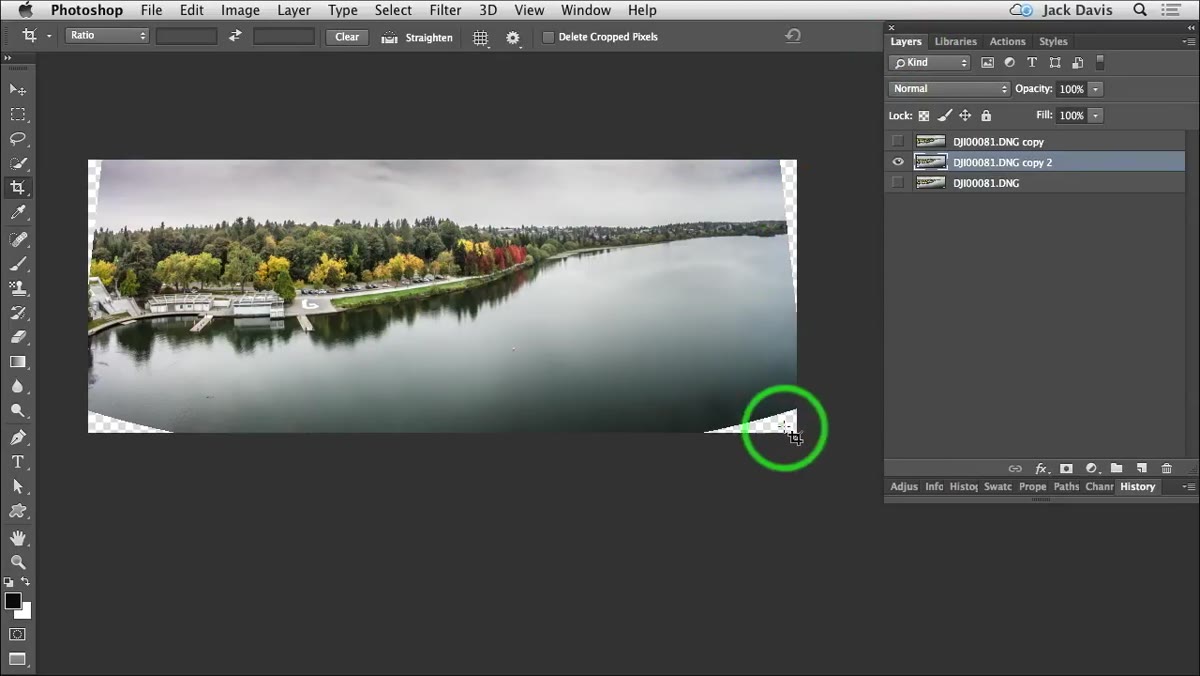This screenshot has width=1200, height=676.
Task: Click the link layers icon
Action: [1015, 468]
